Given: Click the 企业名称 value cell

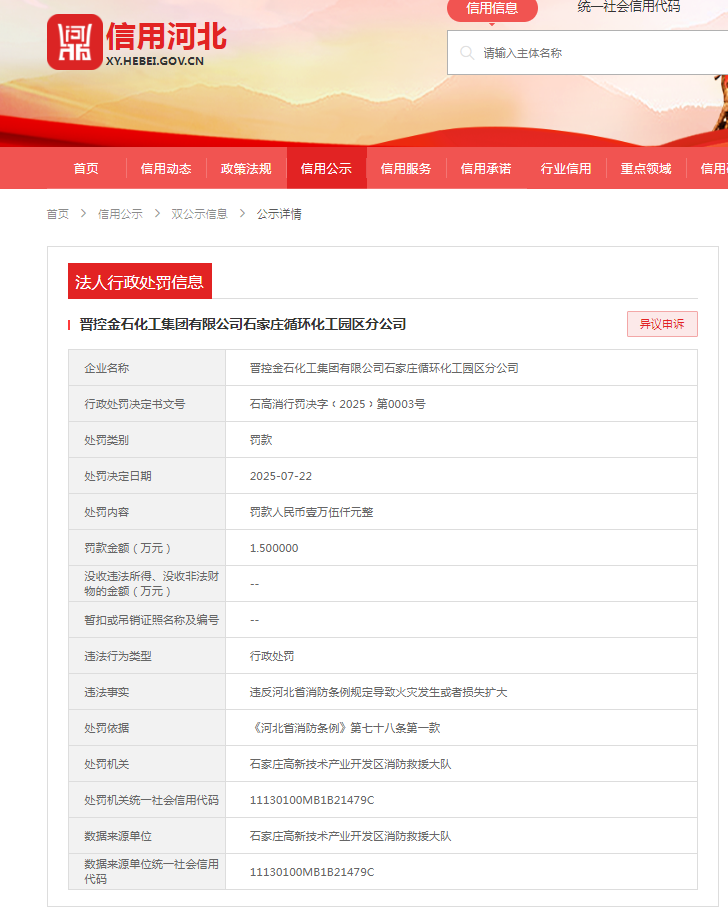Looking at the screenshot, I should (x=462, y=368).
